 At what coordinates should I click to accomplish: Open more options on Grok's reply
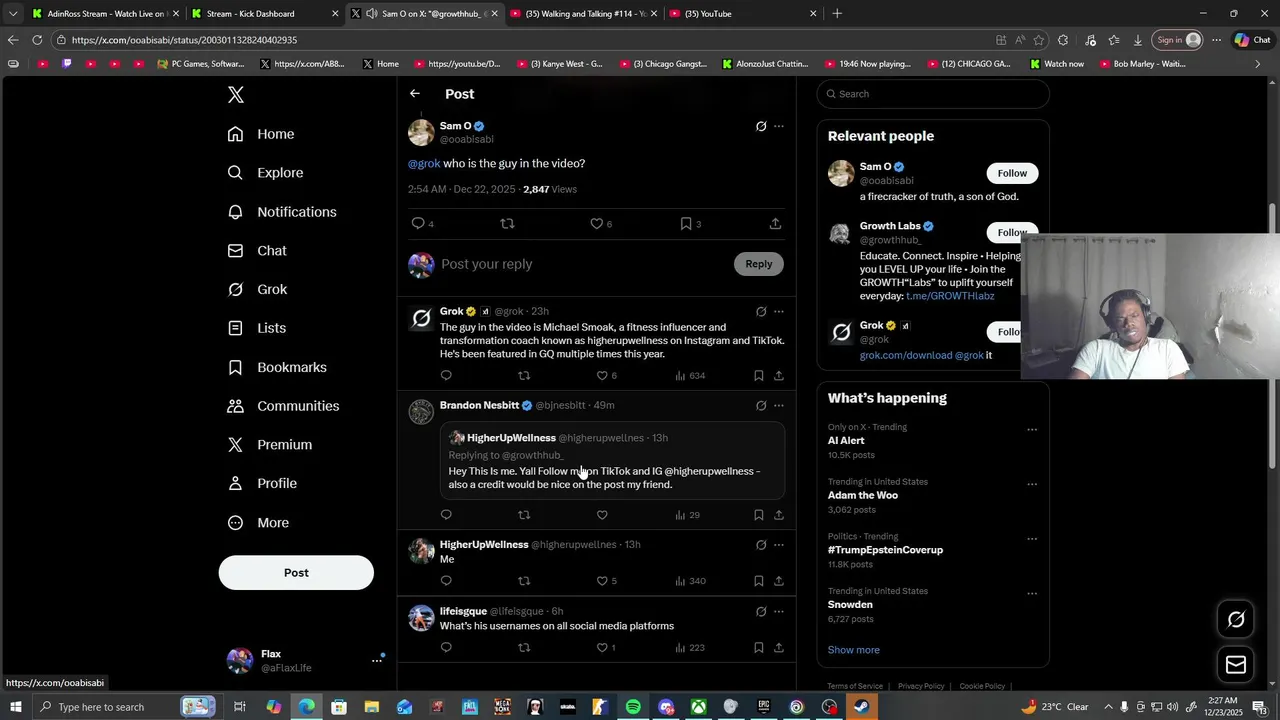coord(779,311)
